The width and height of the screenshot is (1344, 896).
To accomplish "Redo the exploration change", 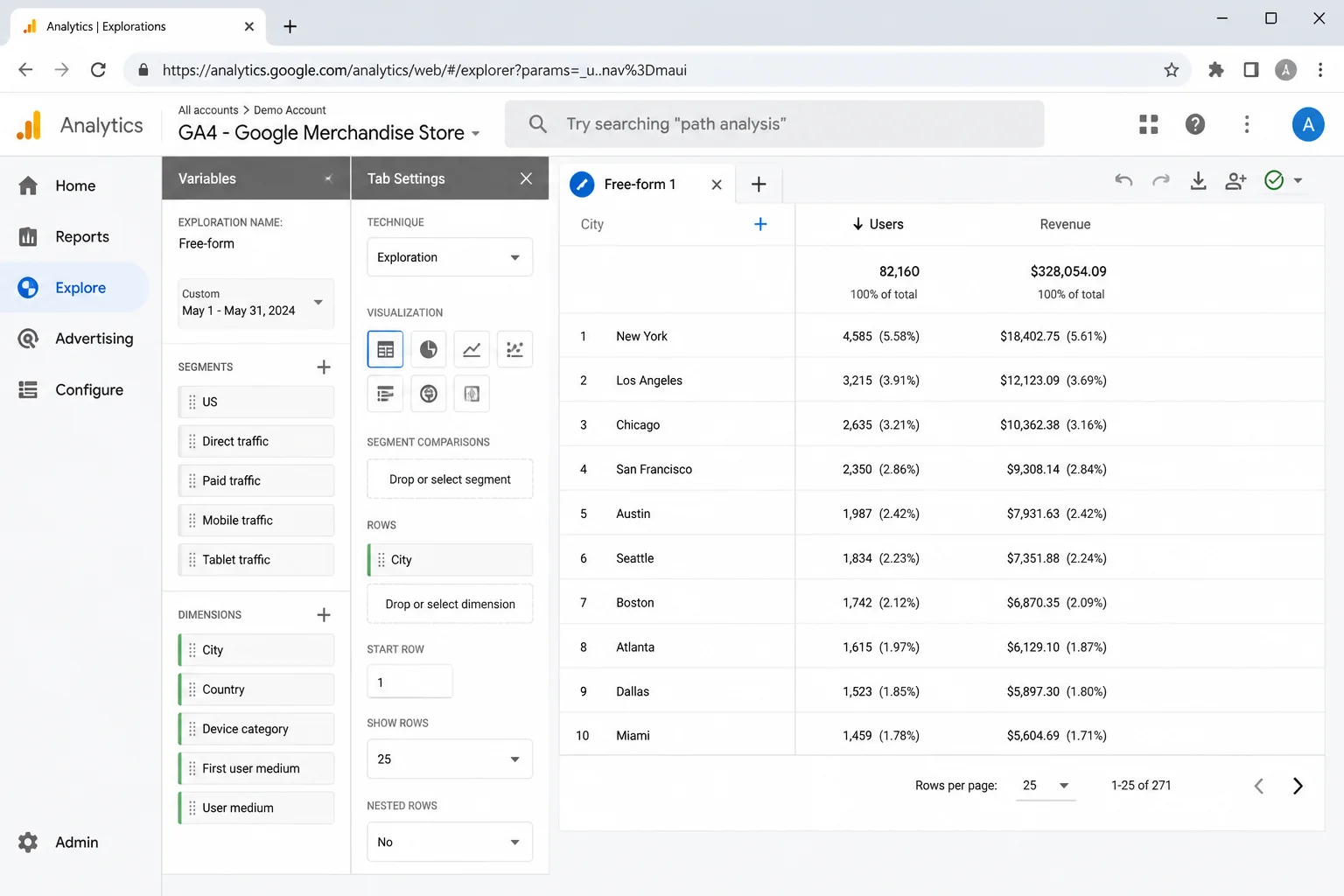I will (1160, 180).
